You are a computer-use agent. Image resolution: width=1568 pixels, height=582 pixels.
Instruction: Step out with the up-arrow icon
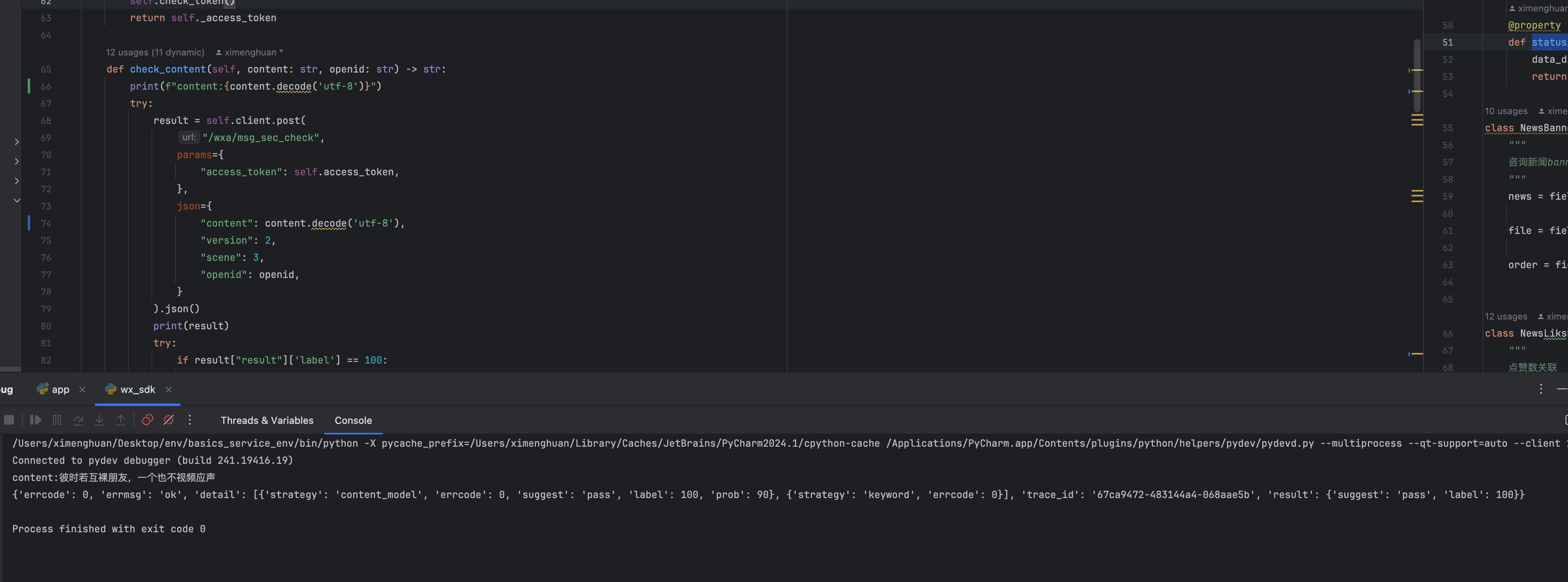pyautogui.click(x=121, y=420)
